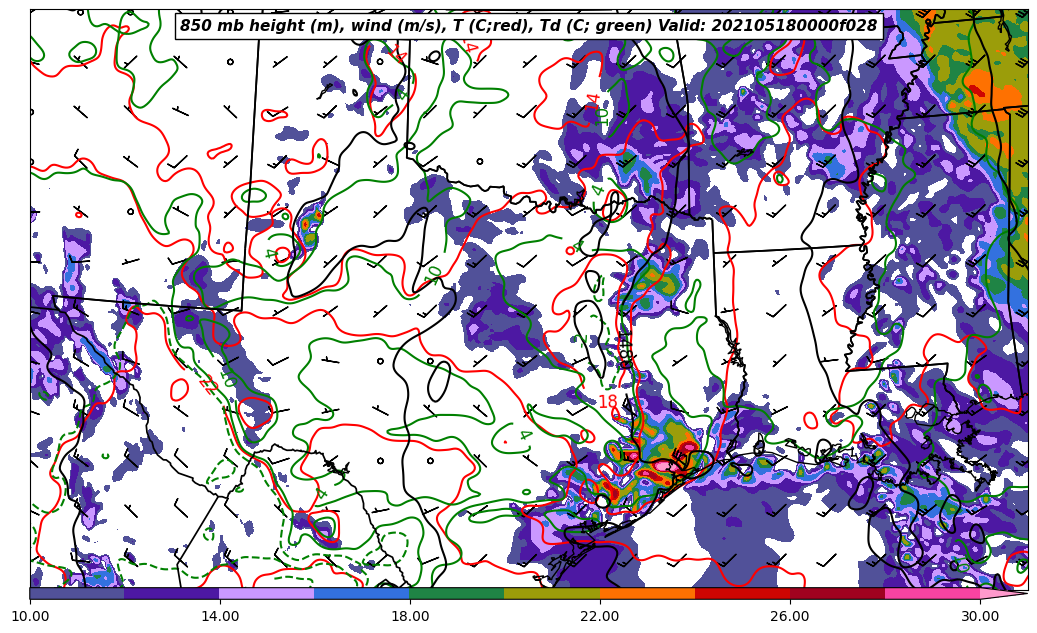Click the hot pink 28–30 colorbar segment

(933, 593)
